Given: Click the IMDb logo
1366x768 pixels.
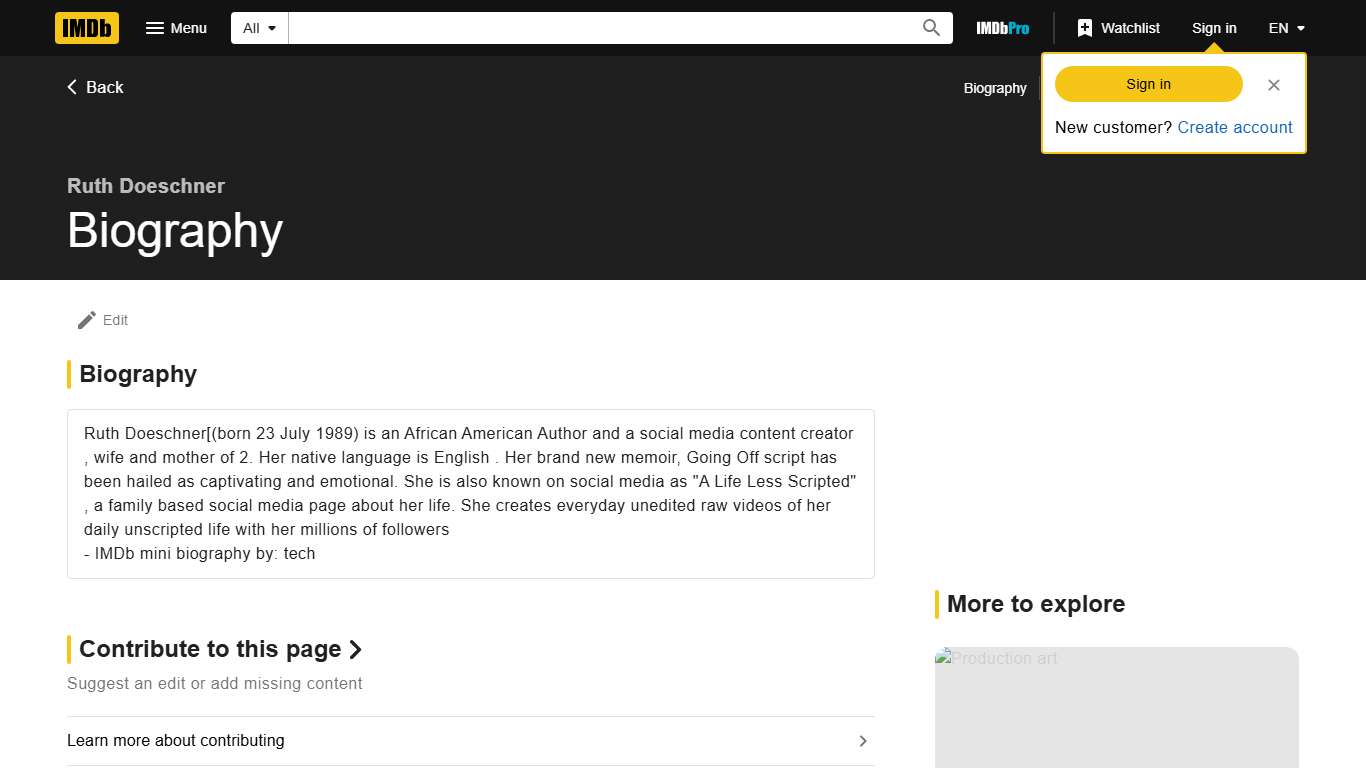Looking at the screenshot, I should point(87,28).
